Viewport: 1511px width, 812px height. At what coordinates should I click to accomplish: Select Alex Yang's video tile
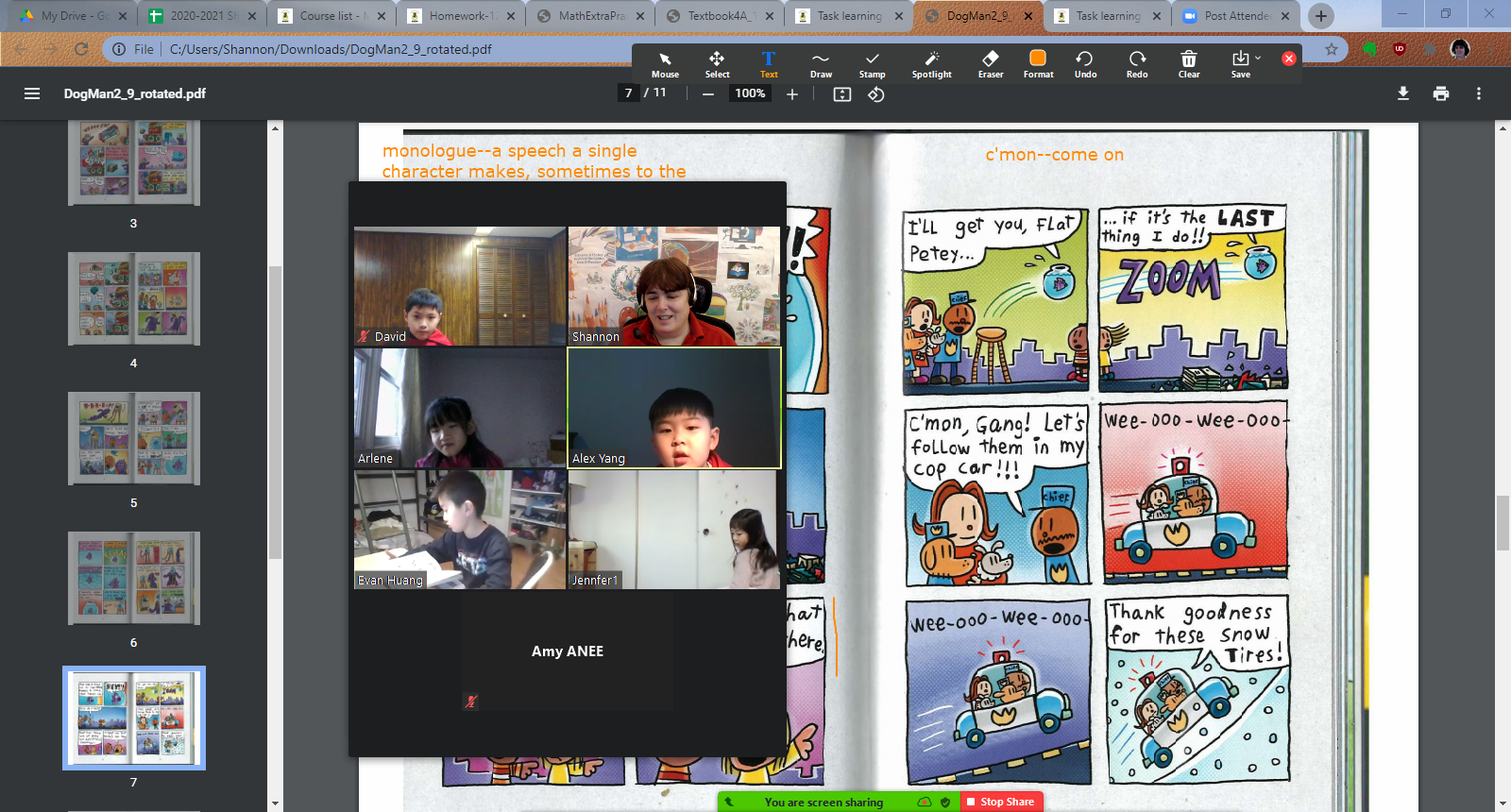tap(674, 408)
